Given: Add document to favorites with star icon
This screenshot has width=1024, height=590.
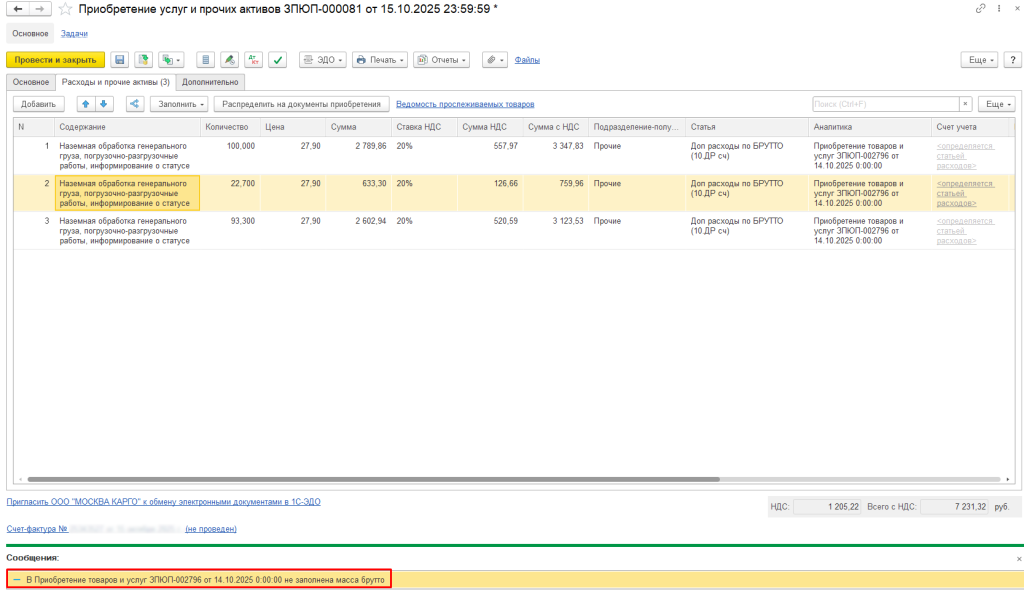Looking at the screenshot, I should click(x=65, y=9).
